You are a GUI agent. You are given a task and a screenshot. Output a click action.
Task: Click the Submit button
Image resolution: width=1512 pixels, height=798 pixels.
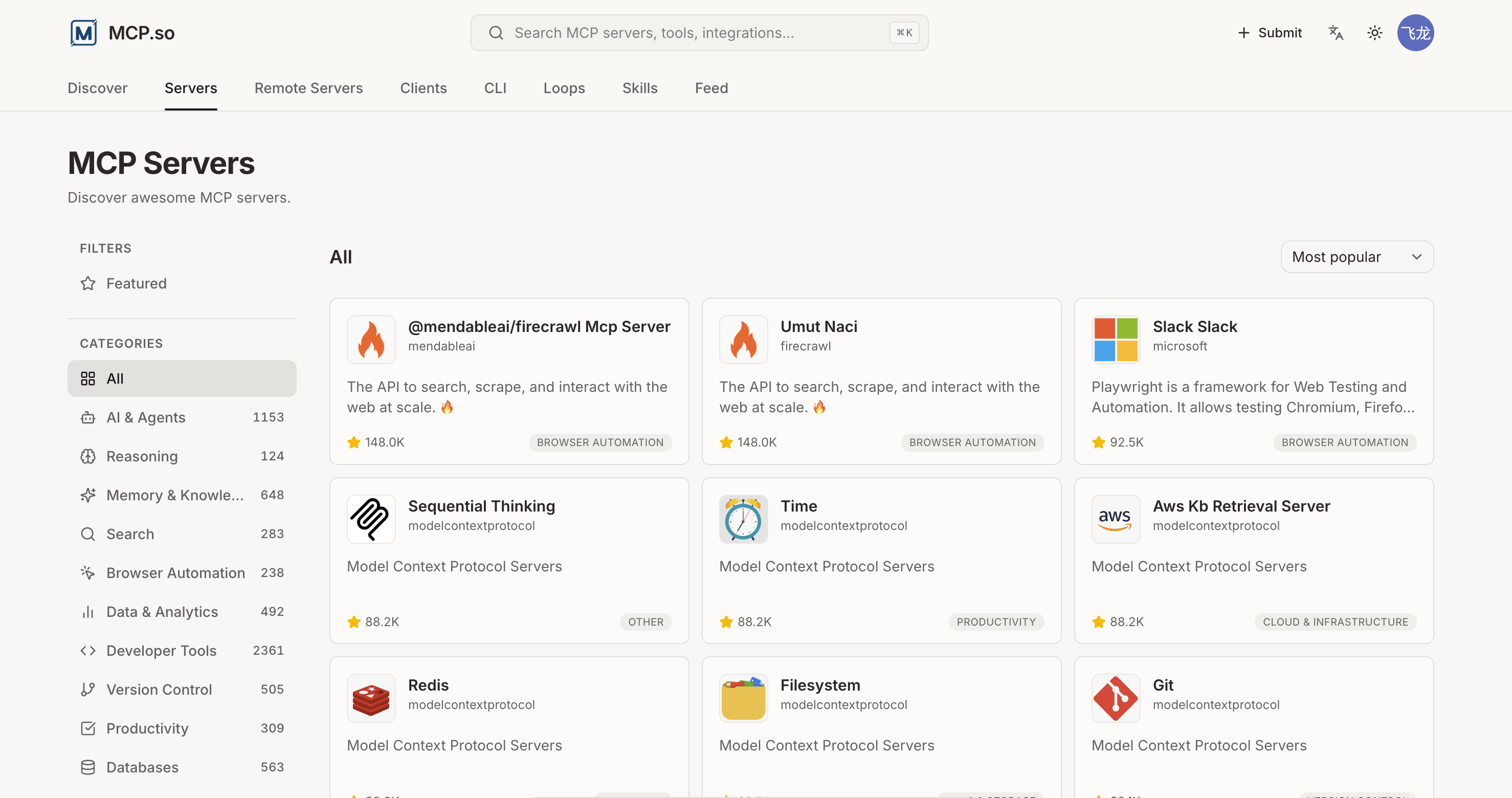[x=1270, y=33]
